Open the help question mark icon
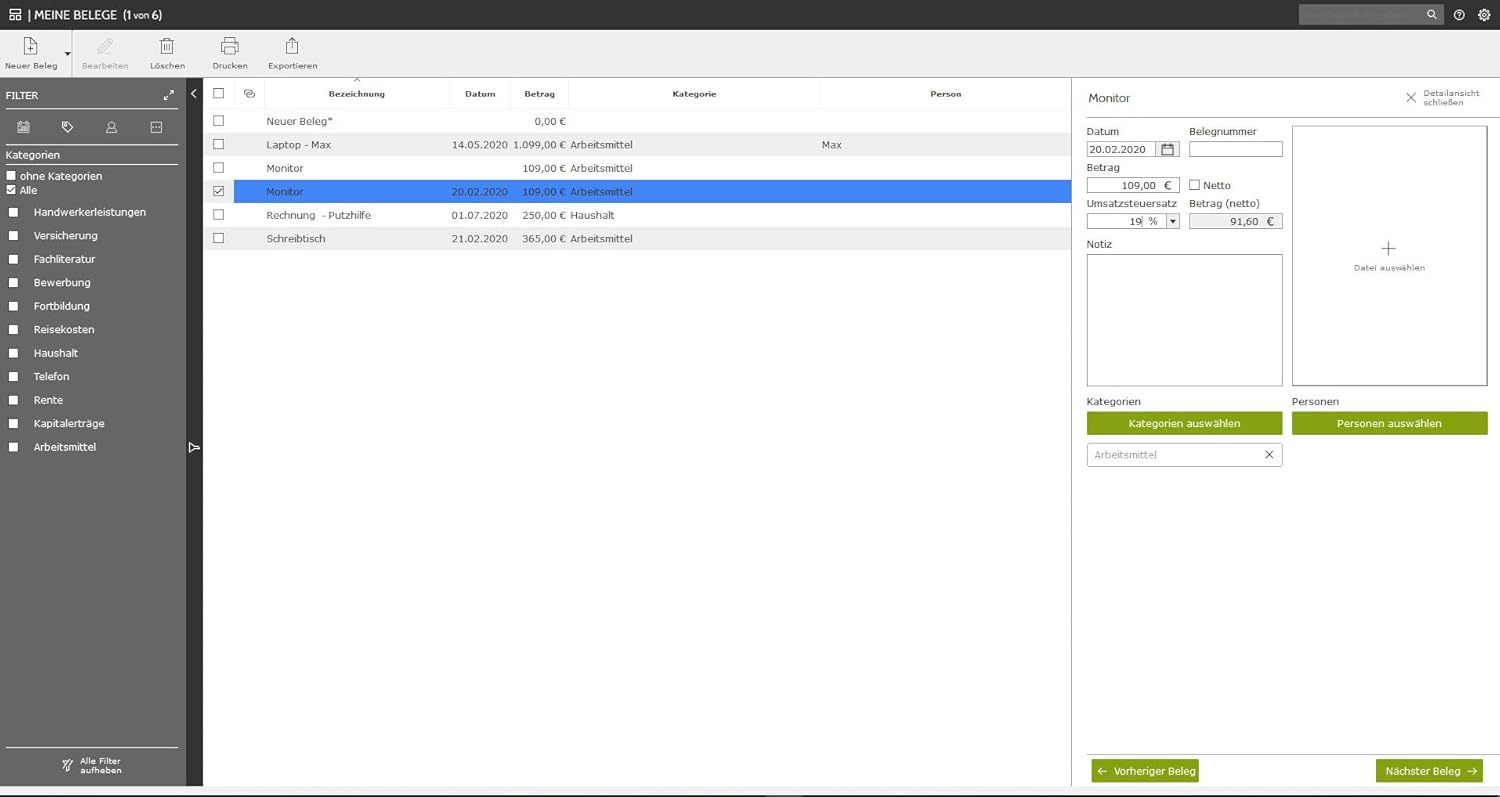The width and height of the screenshot is (1500, 797). click(1459, 15)
